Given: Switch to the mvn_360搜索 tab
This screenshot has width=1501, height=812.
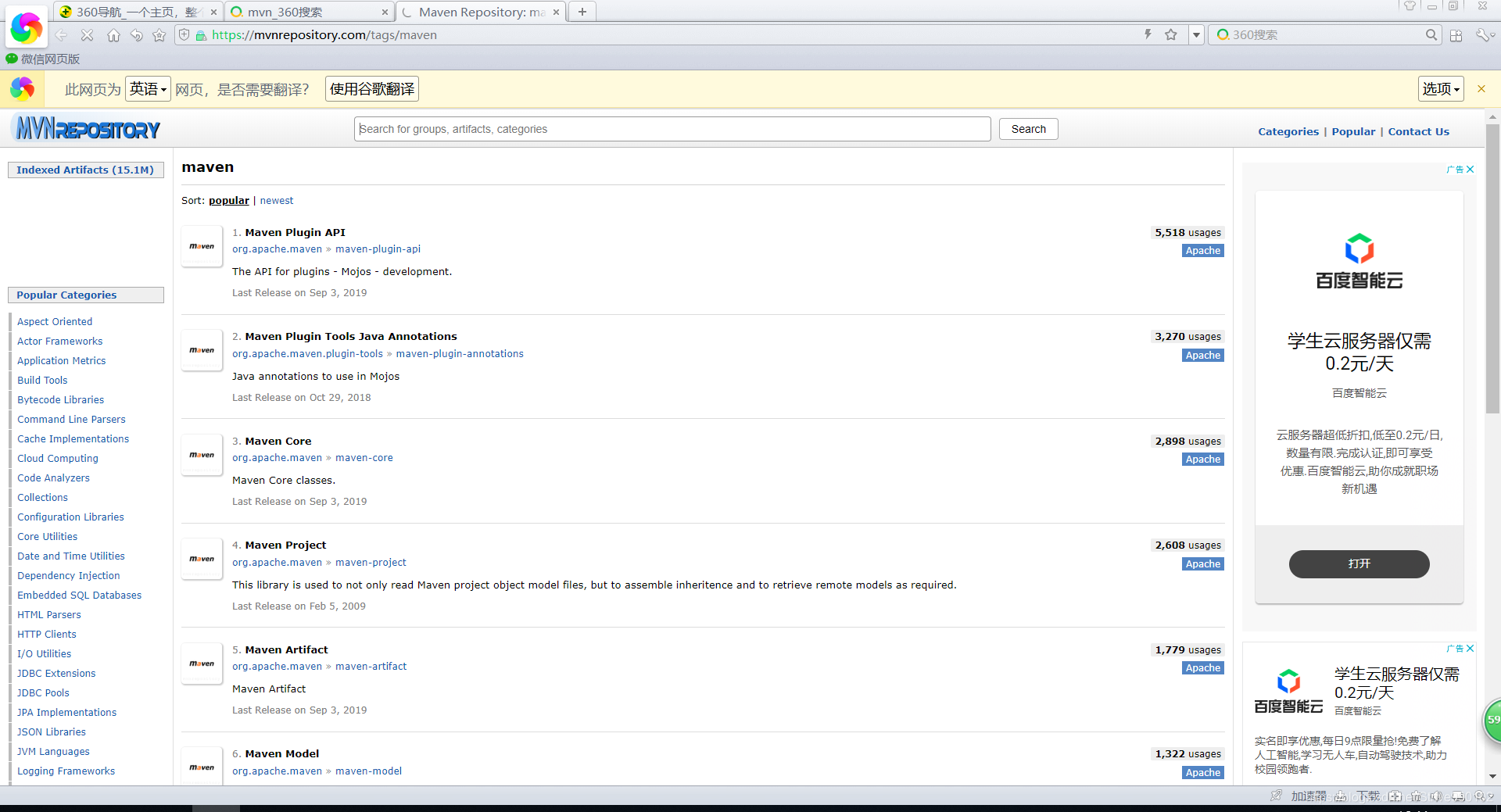Looking at the screenshot, I should click(309, 12).
